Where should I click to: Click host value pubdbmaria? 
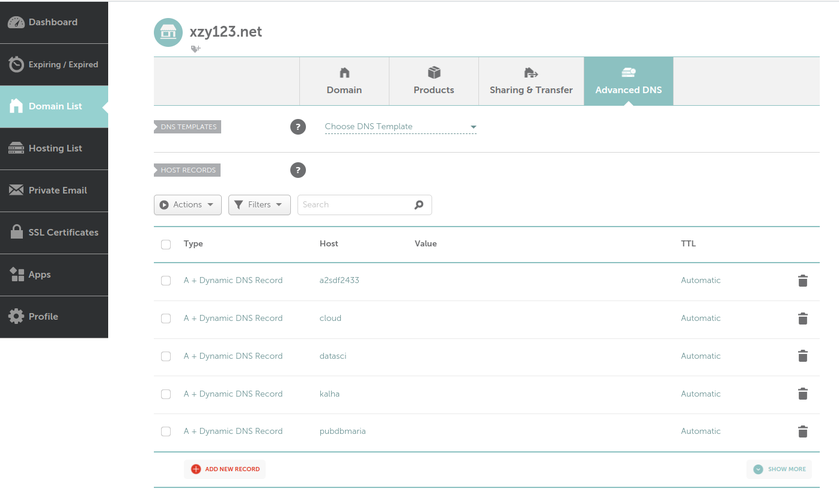[342, 431]
